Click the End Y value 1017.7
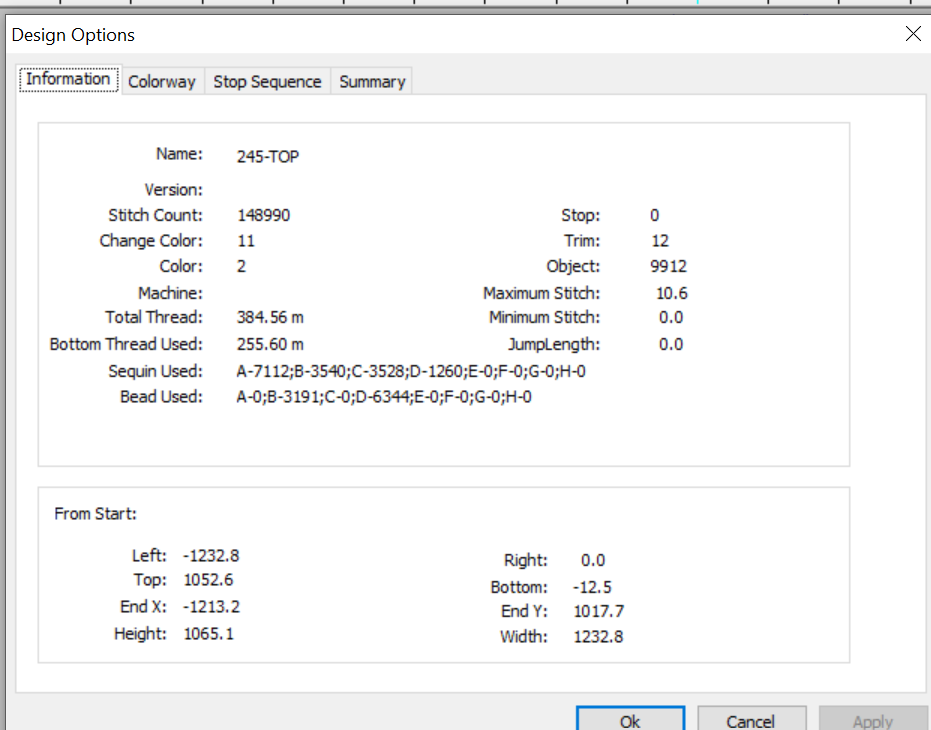Viewport: 931px width, 730px height. click(598, 611)
